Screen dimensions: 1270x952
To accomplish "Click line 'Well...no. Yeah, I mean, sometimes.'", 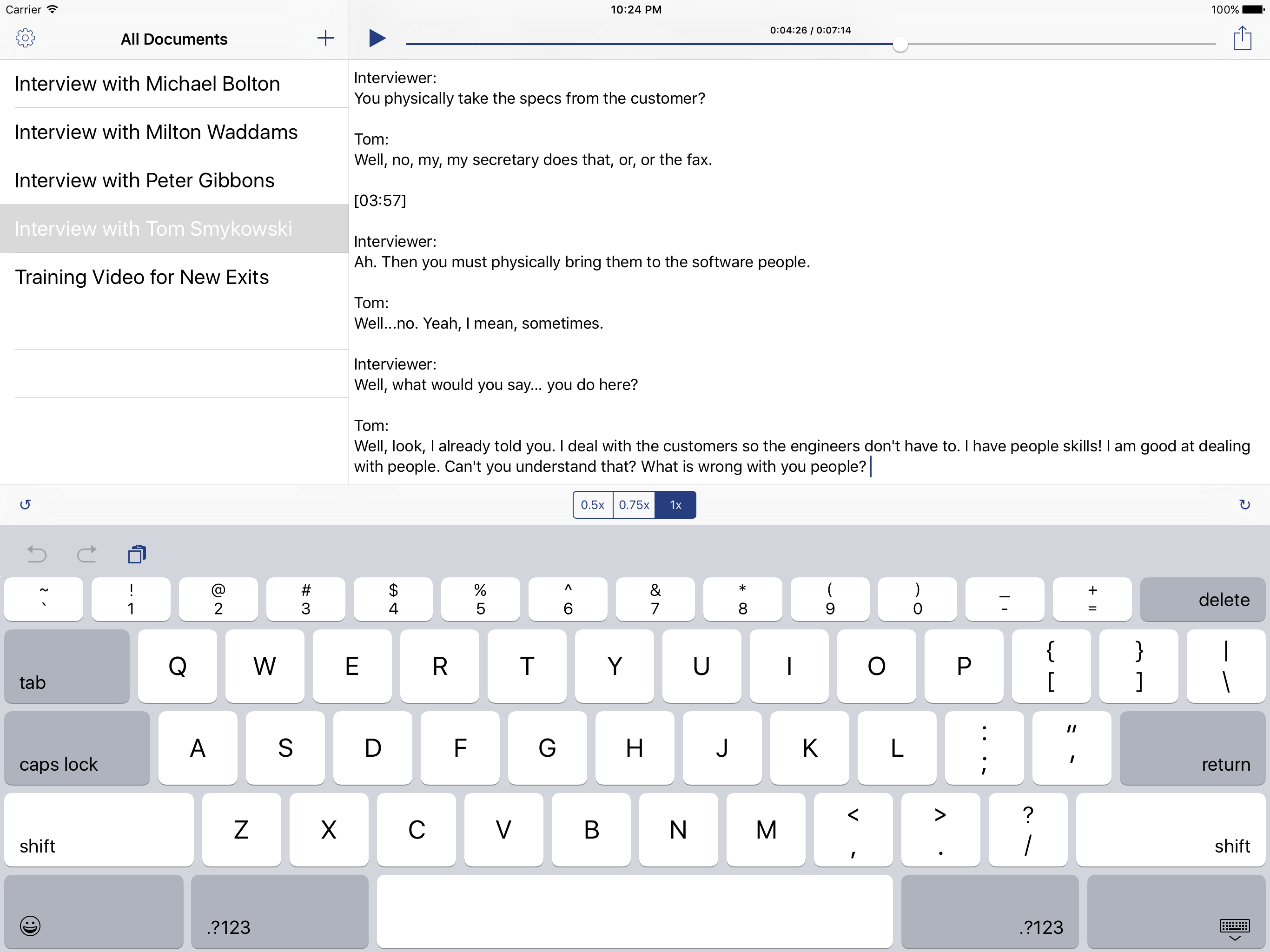I will tap(478, 323).
